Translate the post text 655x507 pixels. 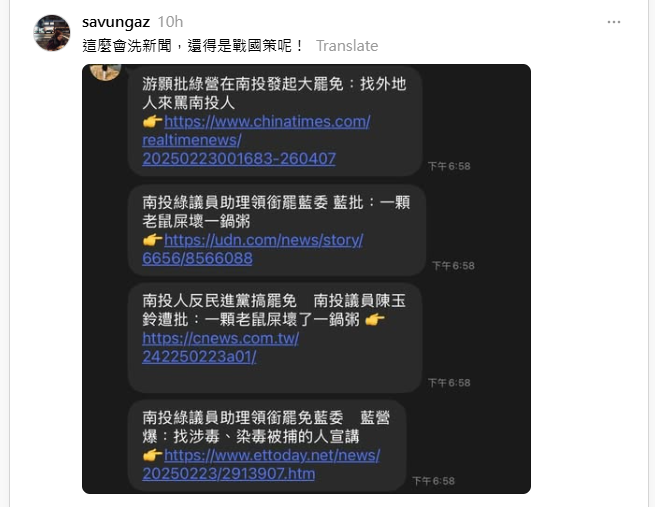coord(347,46)
